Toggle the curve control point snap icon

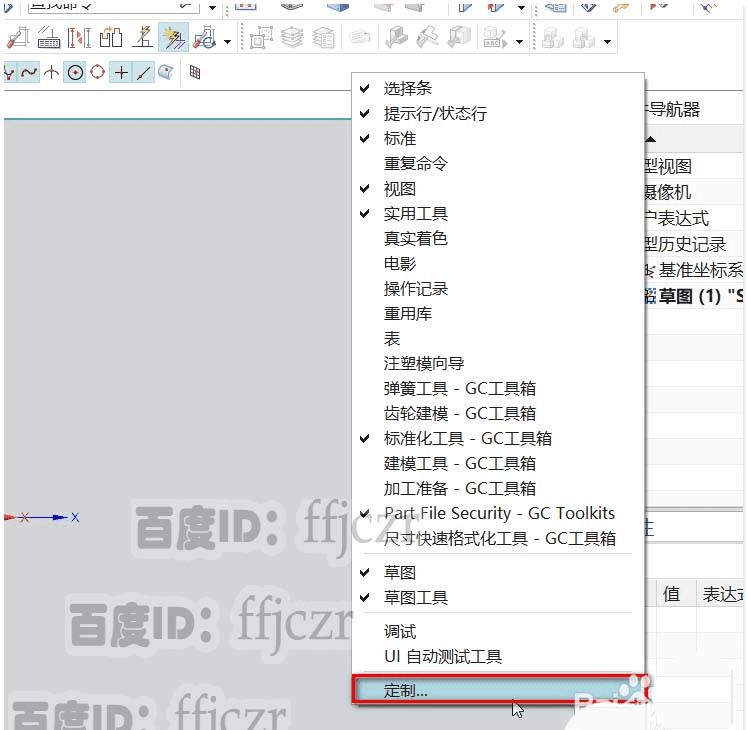coord(29,73)
